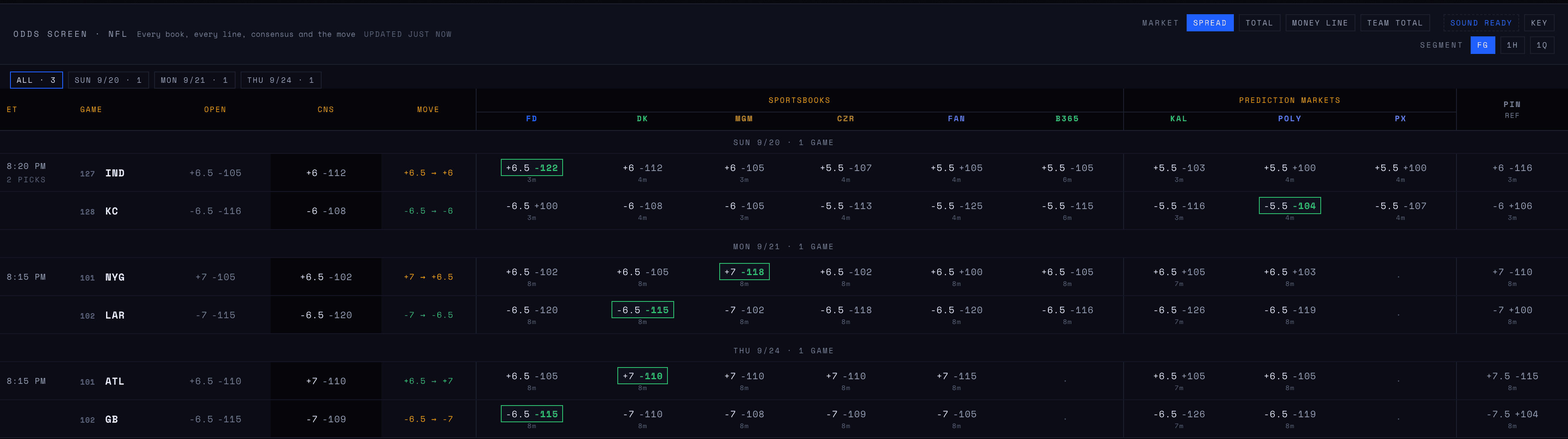Filter to THU 9/24 tab

pos(281,80)
